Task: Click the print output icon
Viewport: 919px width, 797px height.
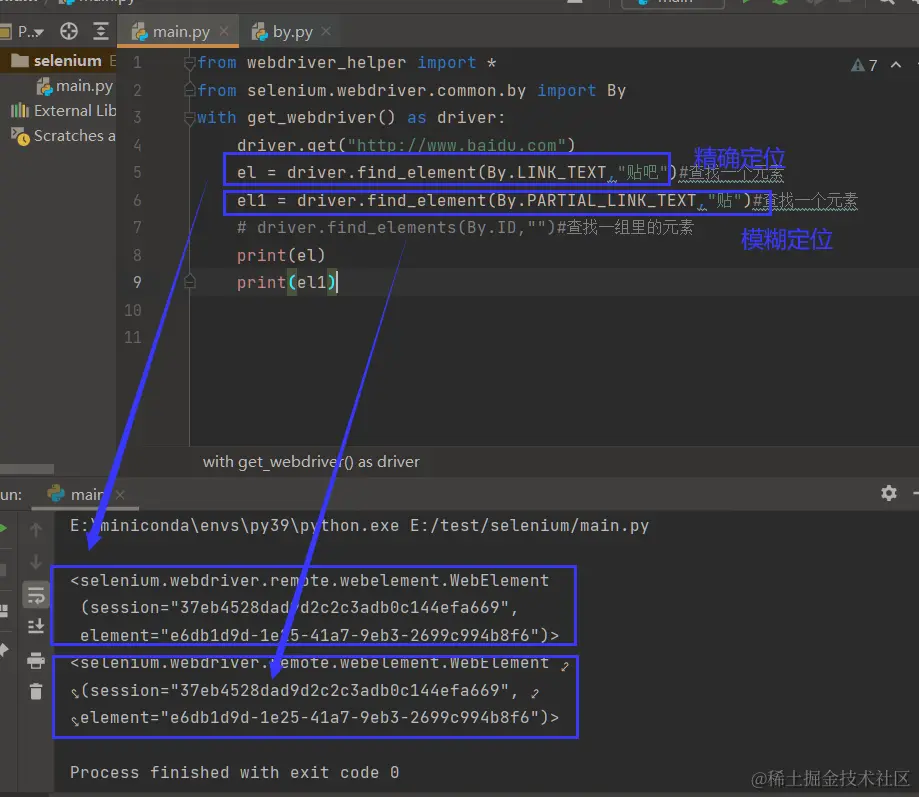Action: tap(36, 660)
